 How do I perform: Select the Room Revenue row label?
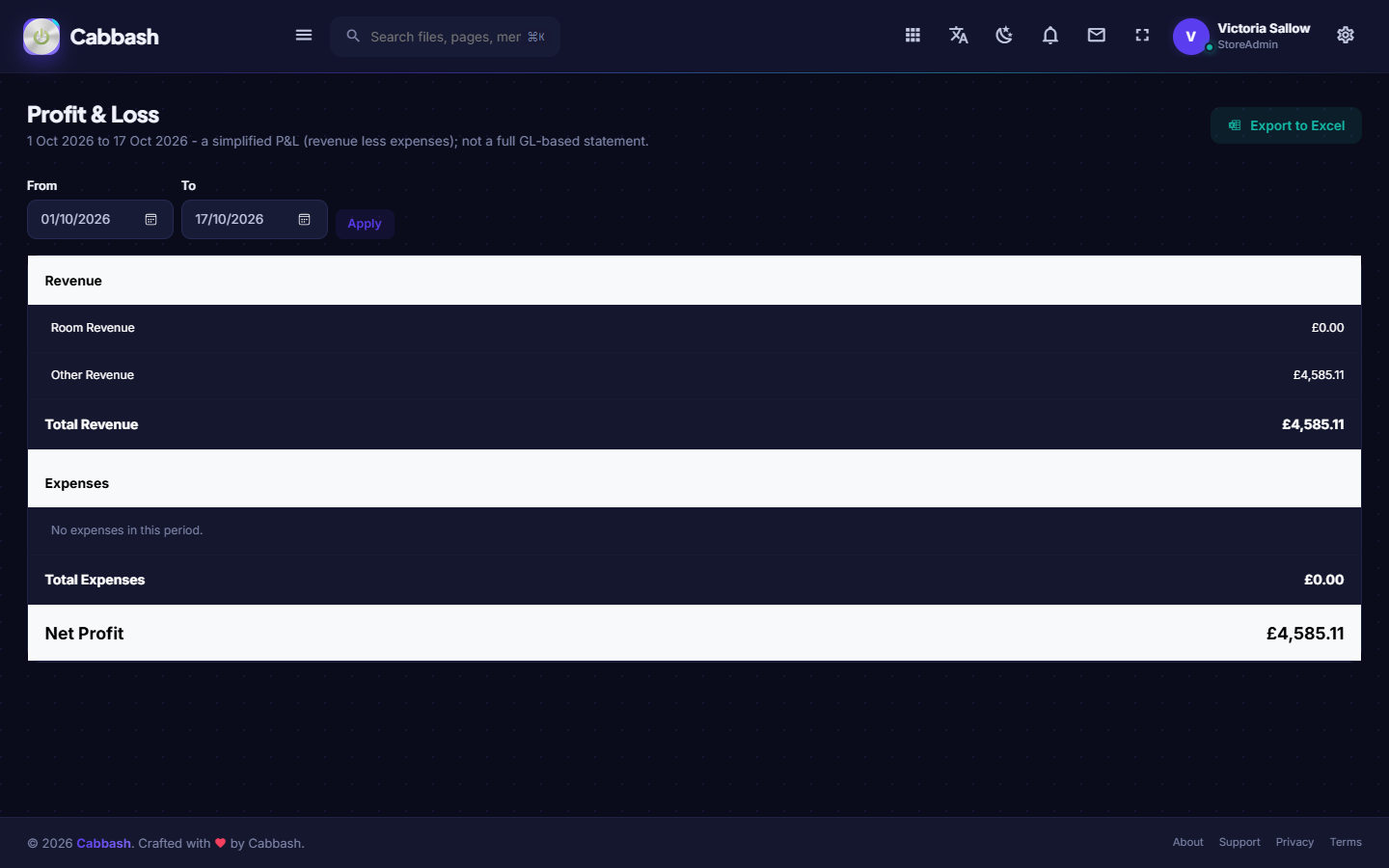pyautogui.click(x=93, y=328)
